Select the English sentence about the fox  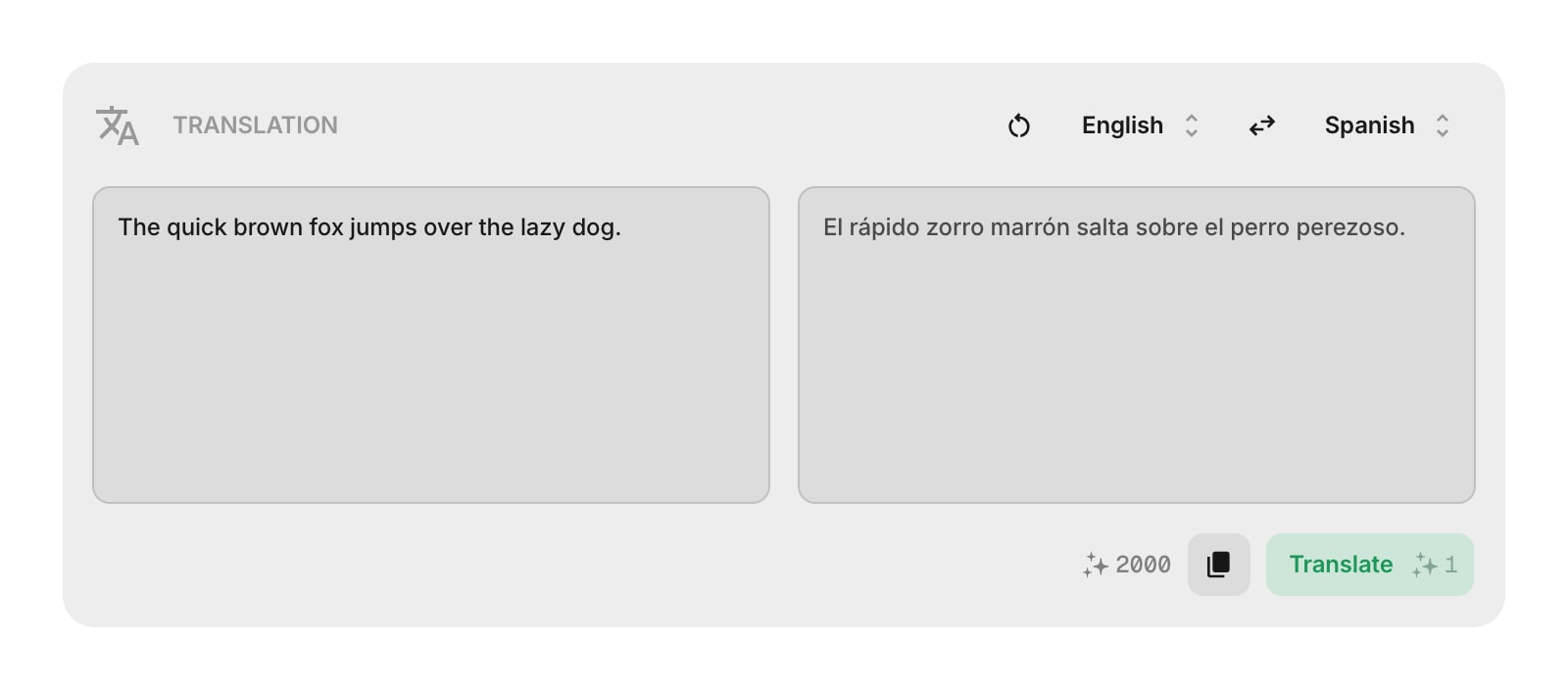[x=369, y=226]
